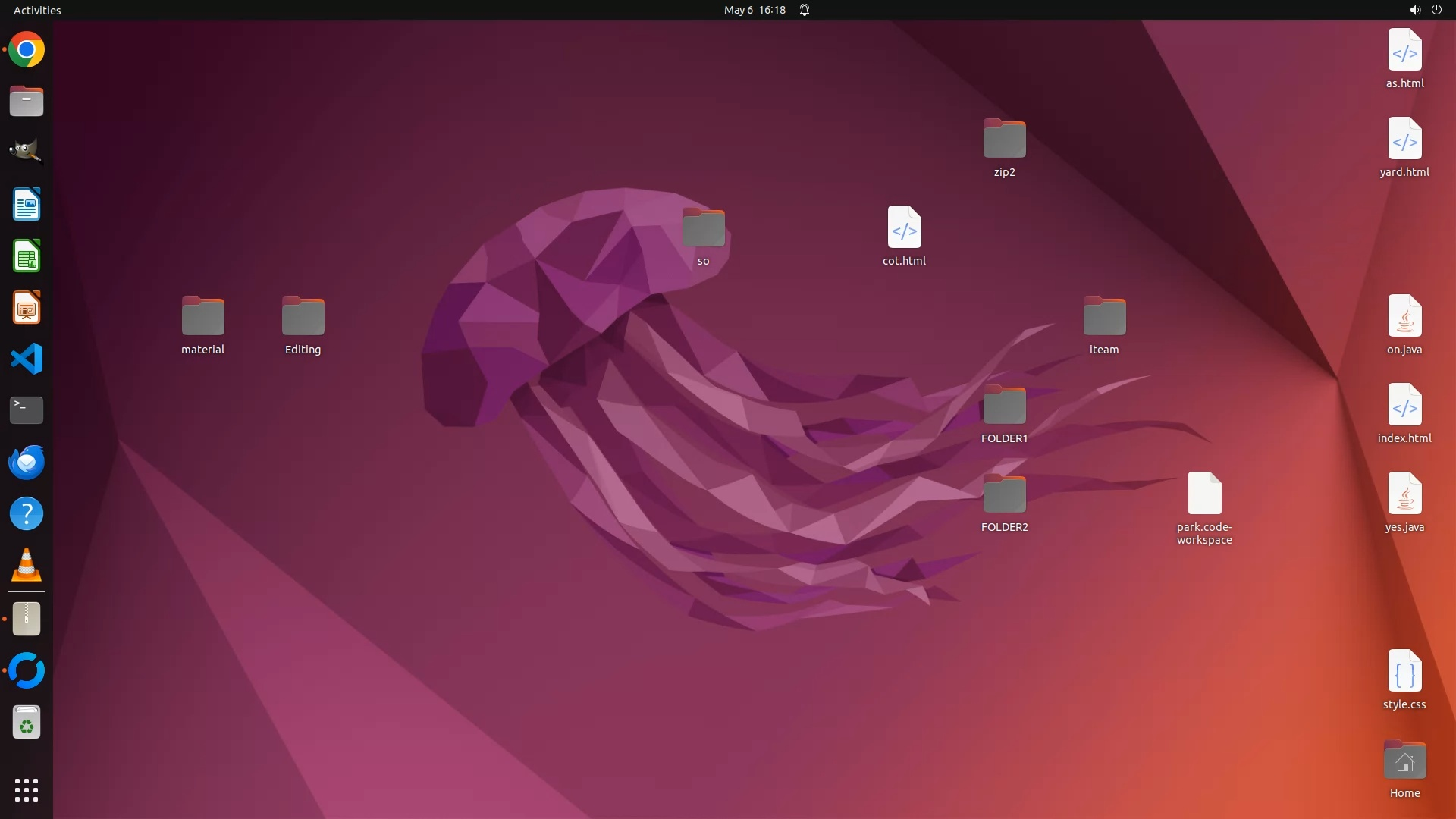Screen dimensions: 1456x819
Task: Open the date and time menu
Action: (754, 10)
